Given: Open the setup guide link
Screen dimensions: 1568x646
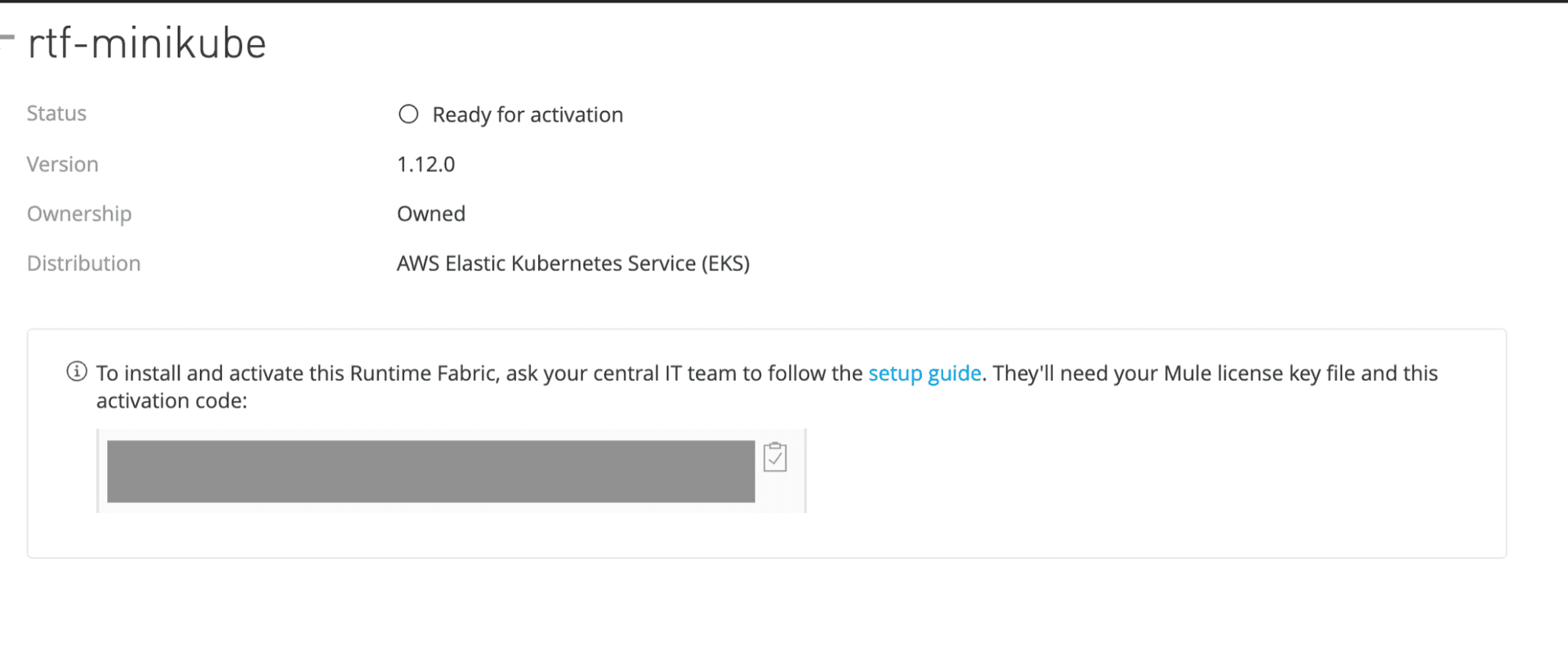Looking at the screenshot, I should click(x=924, y=373).
